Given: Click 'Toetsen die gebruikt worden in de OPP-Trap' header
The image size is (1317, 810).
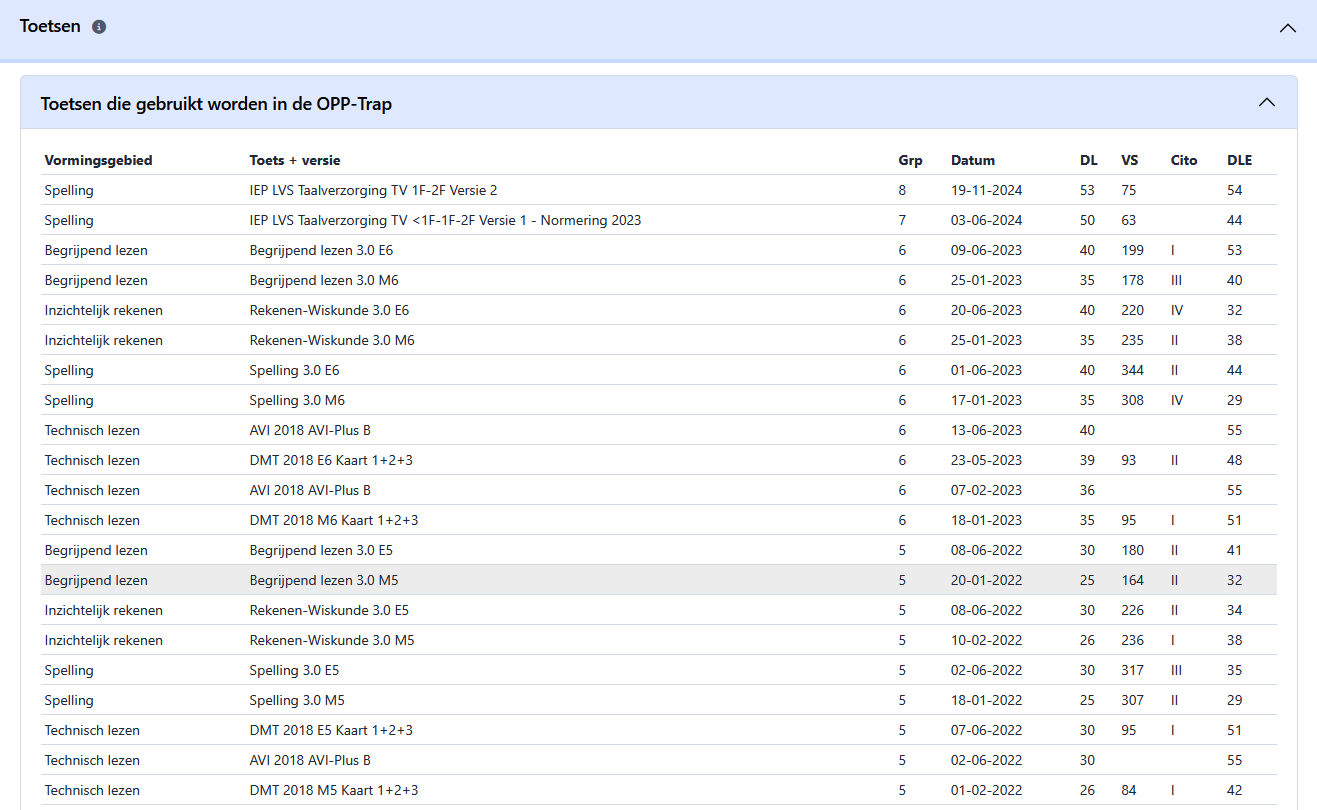Looking at the screenshot, I should pyautogui.click(x=216, y=104).
